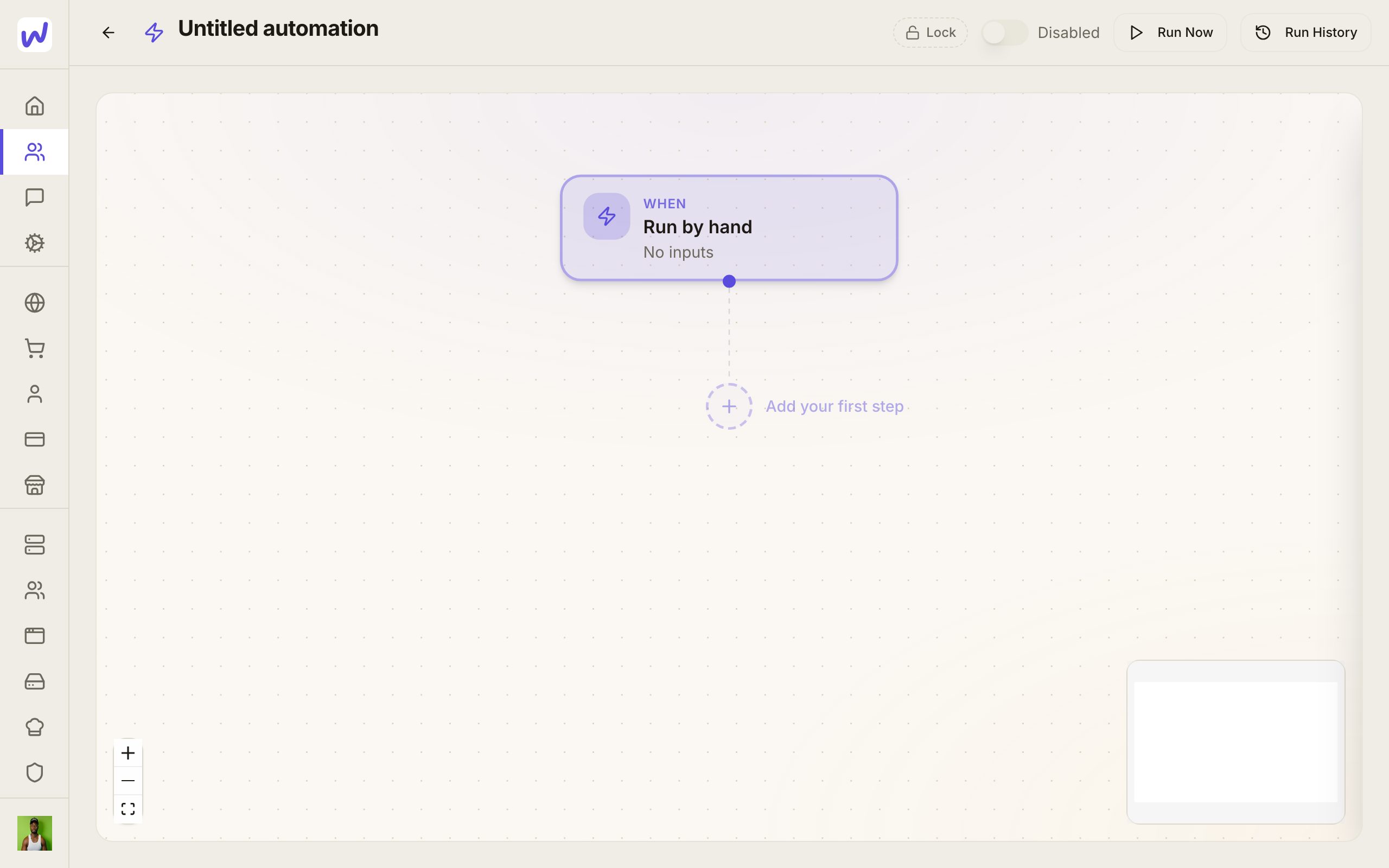The height and width of the screenshot is (868, 1389).
Task: Edit the Untitled automation title
Action: (278, 29)
